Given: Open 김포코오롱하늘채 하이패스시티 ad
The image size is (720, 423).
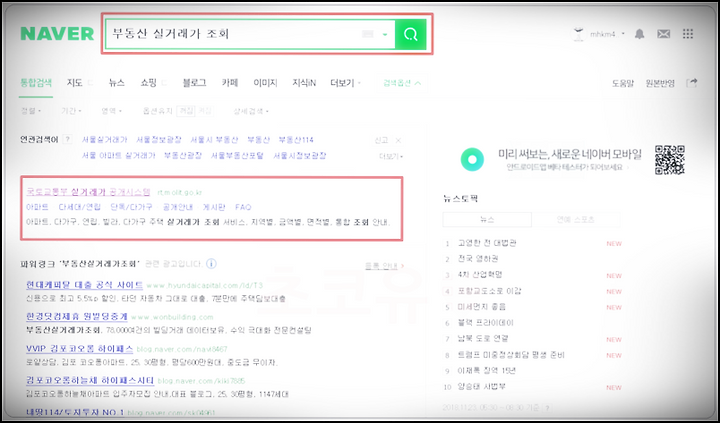Looking at the screenshot, I should pyautogui.click(x=90, y=380).
